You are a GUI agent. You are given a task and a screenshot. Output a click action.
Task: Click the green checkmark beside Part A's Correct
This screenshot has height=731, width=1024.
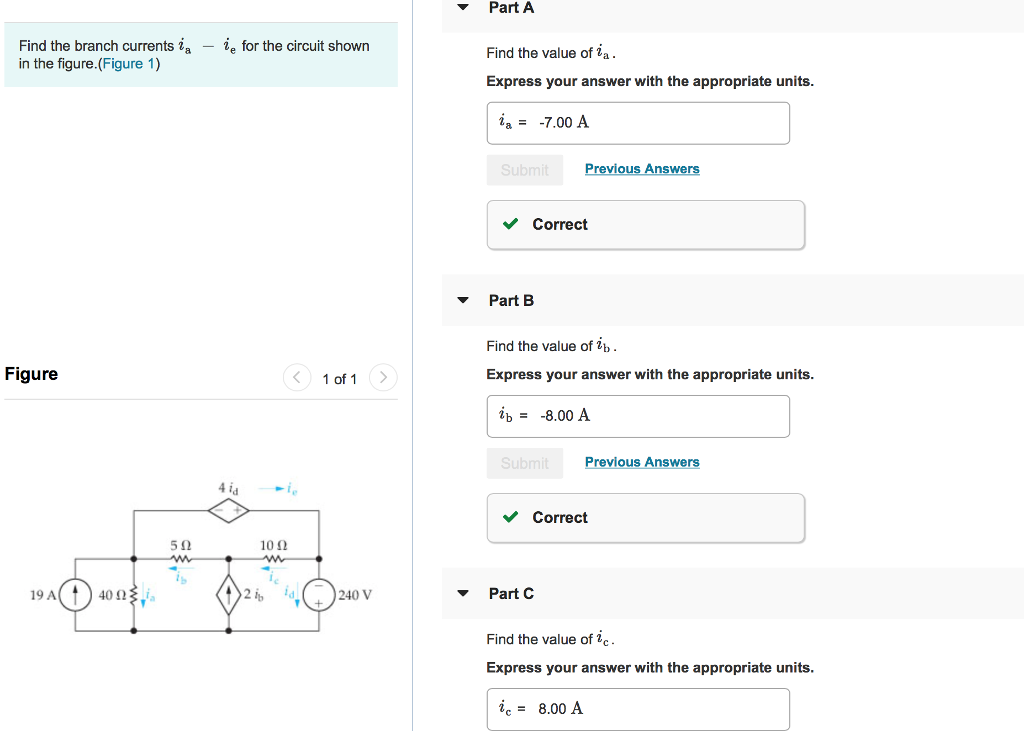pos(509,224)
